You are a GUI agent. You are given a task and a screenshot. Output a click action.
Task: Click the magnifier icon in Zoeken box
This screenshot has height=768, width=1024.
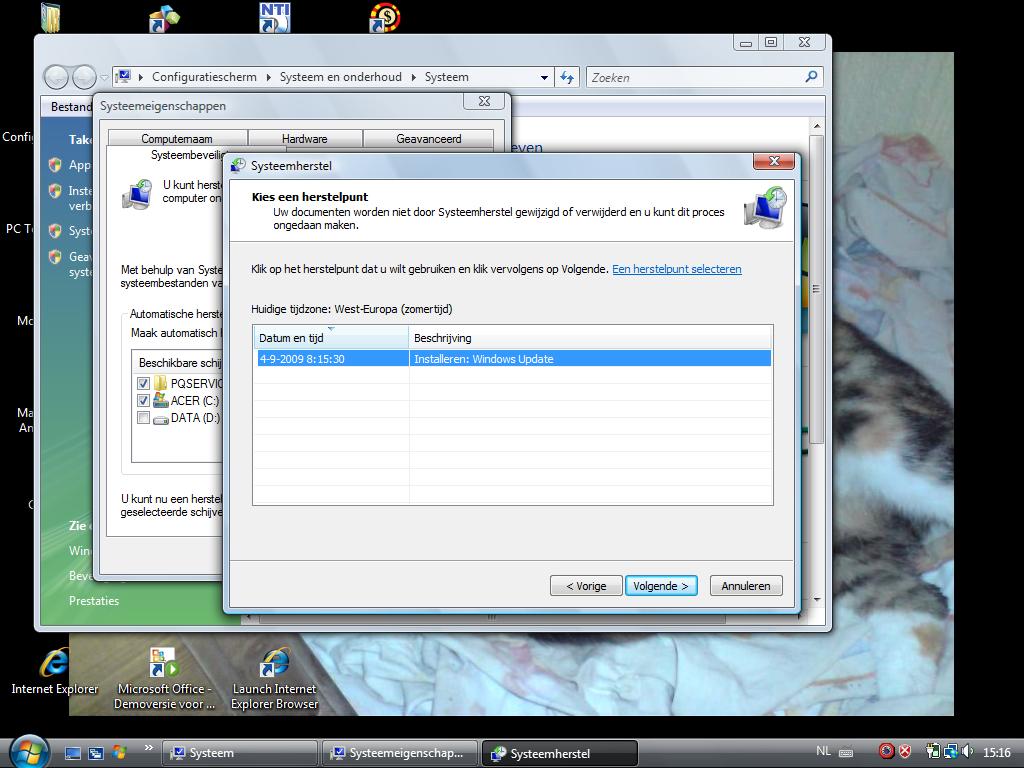tap(810, 77)
